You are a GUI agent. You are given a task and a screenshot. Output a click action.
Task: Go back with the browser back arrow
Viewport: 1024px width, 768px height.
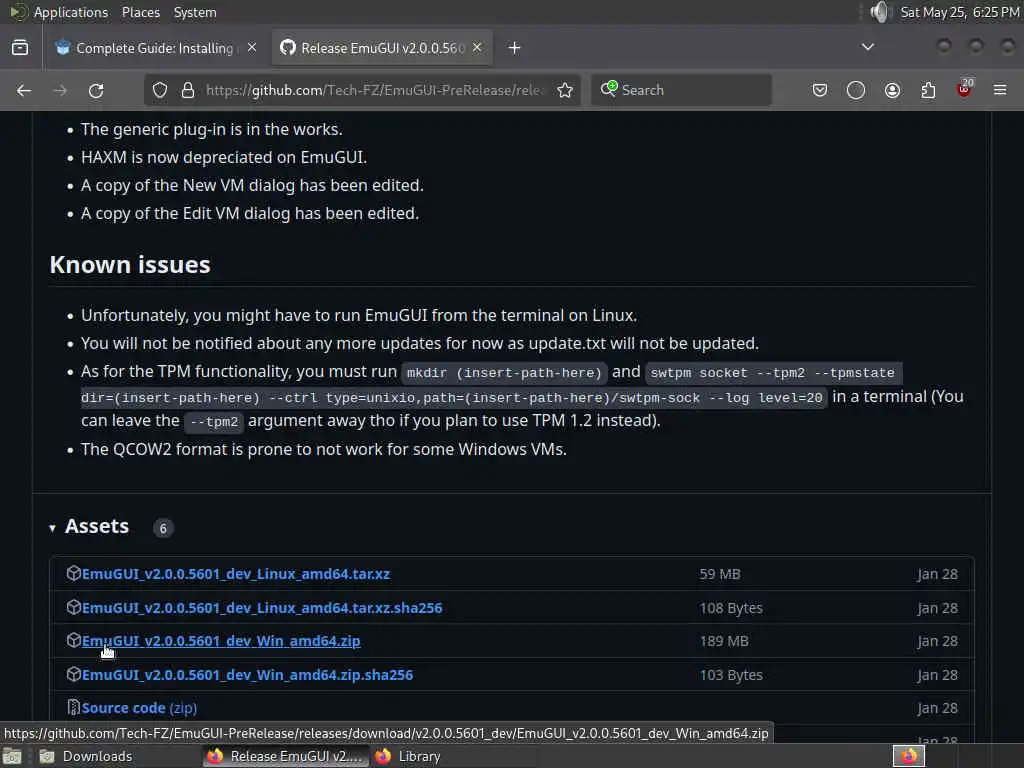pos(24,90)
